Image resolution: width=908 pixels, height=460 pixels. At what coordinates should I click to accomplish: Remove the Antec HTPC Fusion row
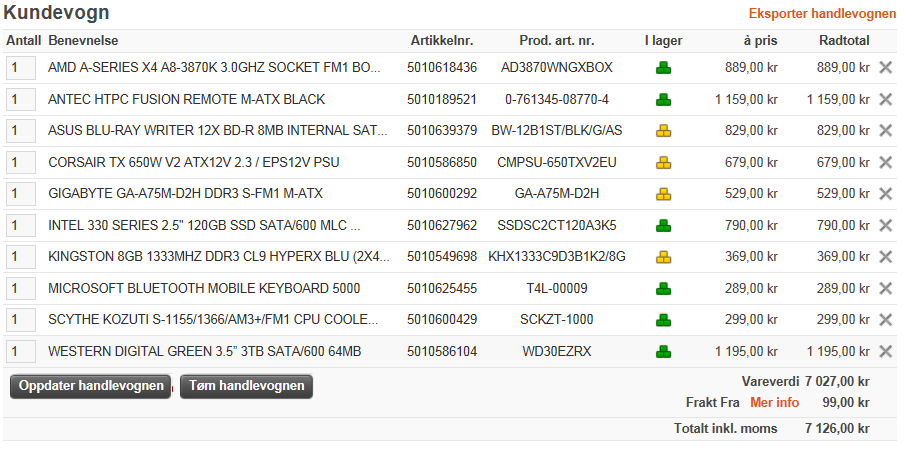coord(885,100)
